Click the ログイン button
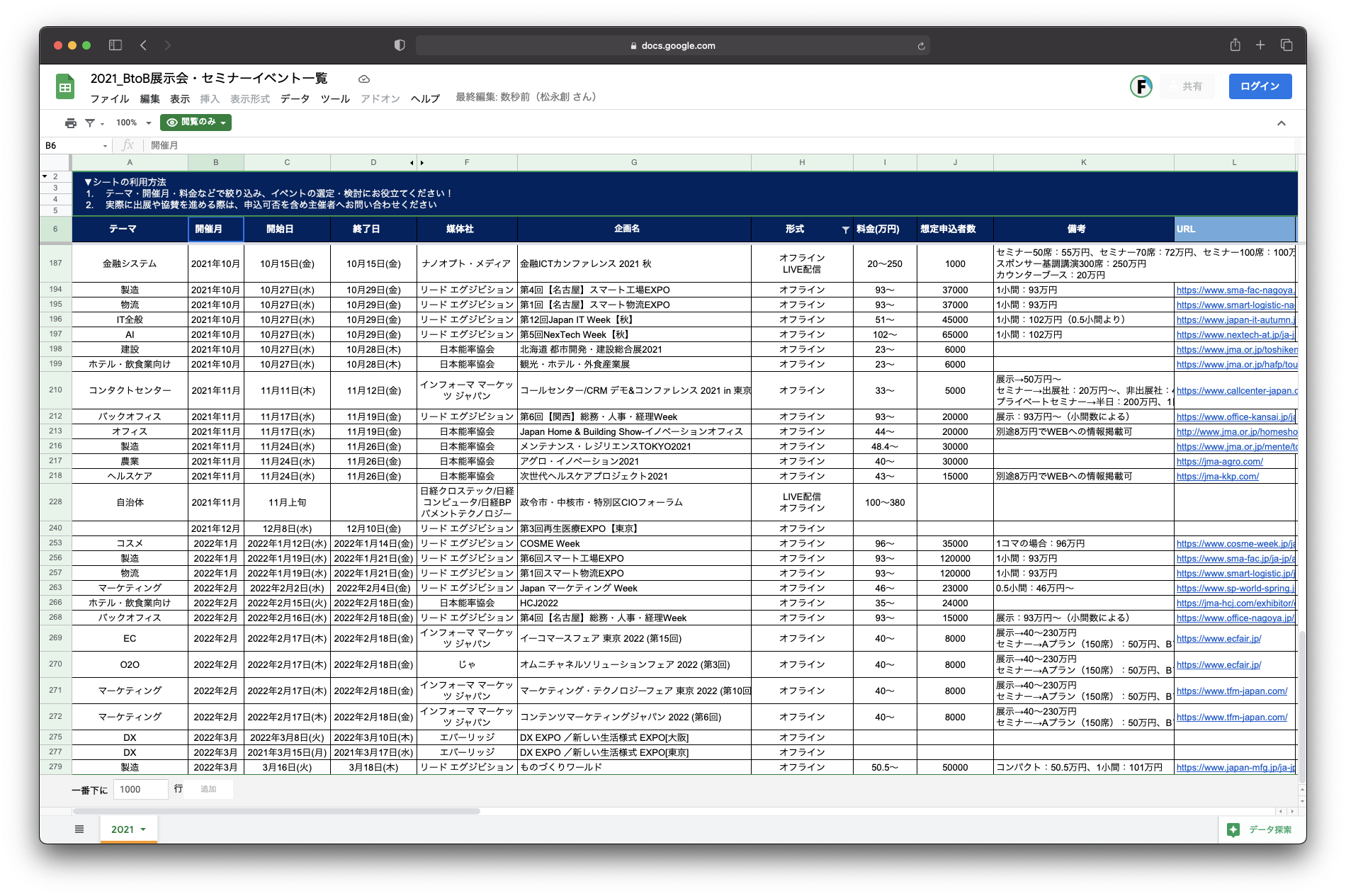 coord(1260,86)
